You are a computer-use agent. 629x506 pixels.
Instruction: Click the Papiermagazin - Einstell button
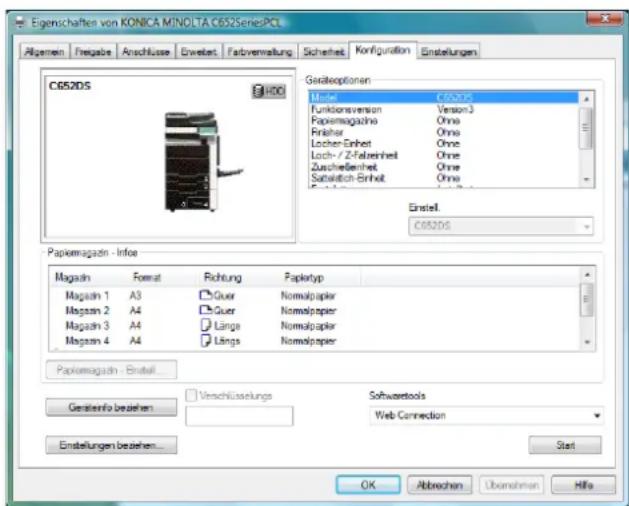point(111,370)
